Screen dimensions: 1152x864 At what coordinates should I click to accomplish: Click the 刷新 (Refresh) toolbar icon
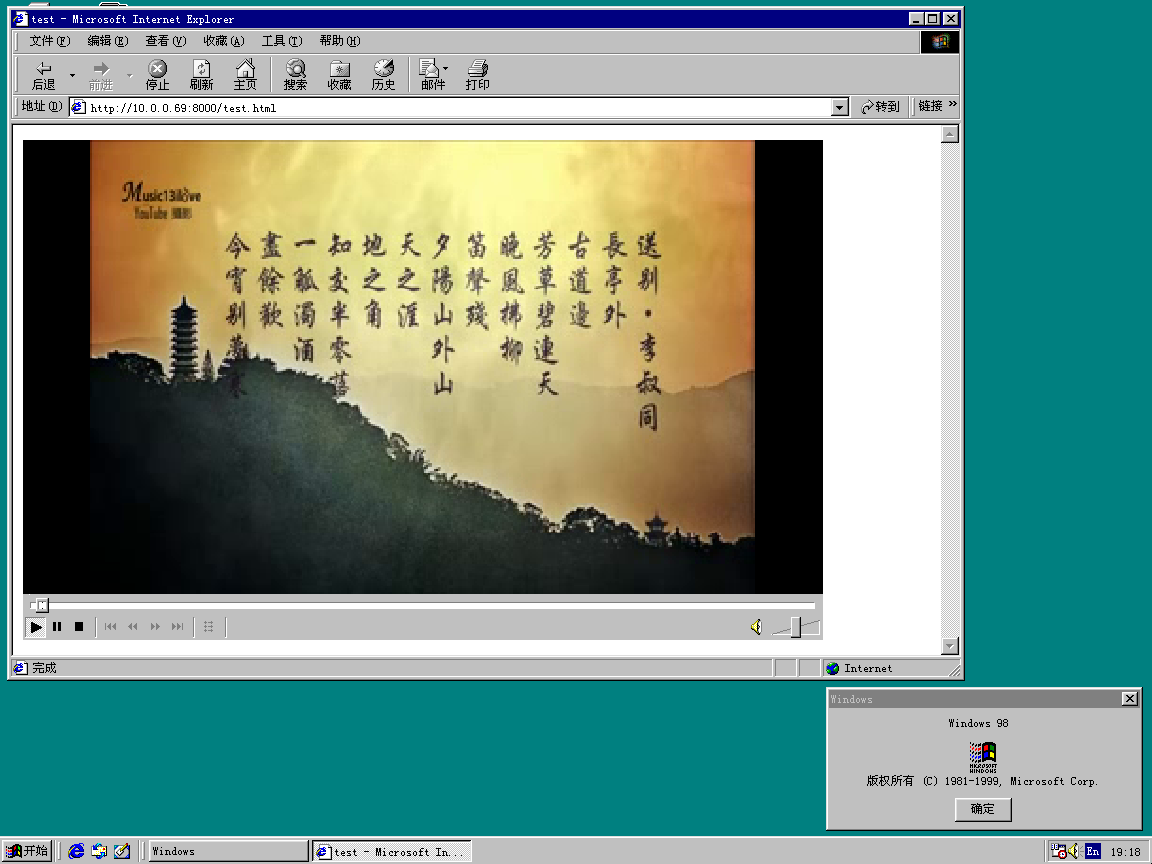coord(200,74)
